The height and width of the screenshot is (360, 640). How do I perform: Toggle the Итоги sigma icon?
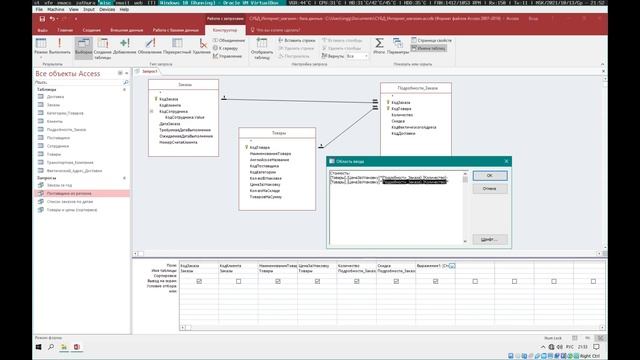[x=379, y=43]
